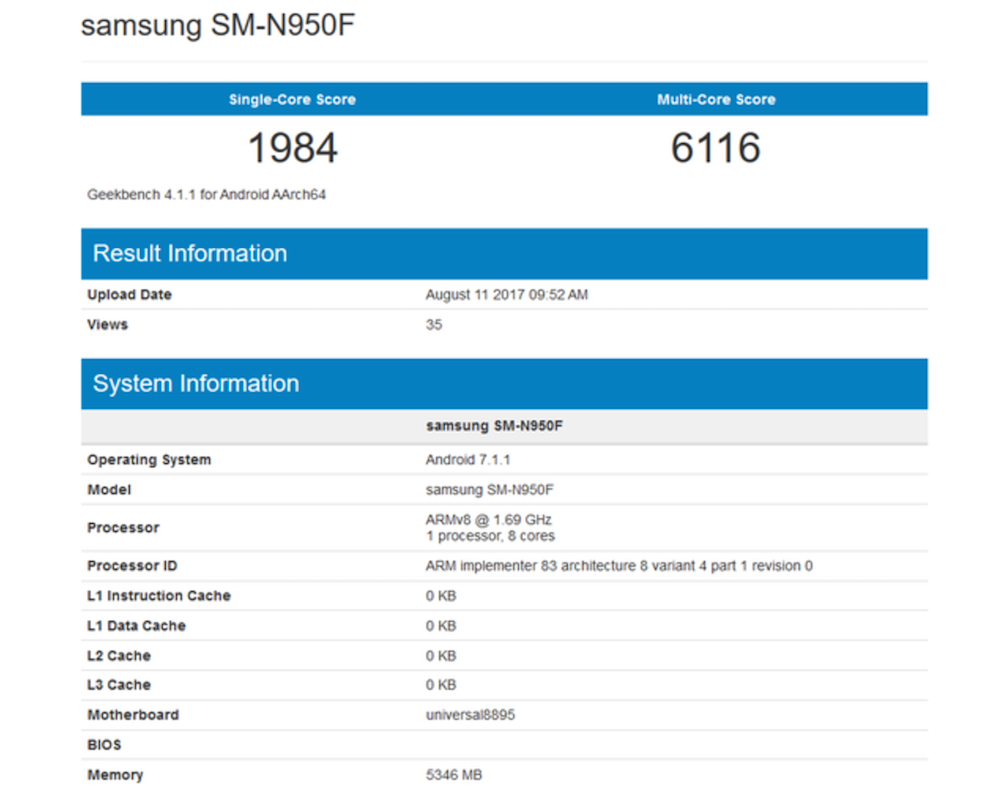Screen dimensions: 1000x794
Task: Click the August 11 2017 upload date
Action: (x=506, y=295)
